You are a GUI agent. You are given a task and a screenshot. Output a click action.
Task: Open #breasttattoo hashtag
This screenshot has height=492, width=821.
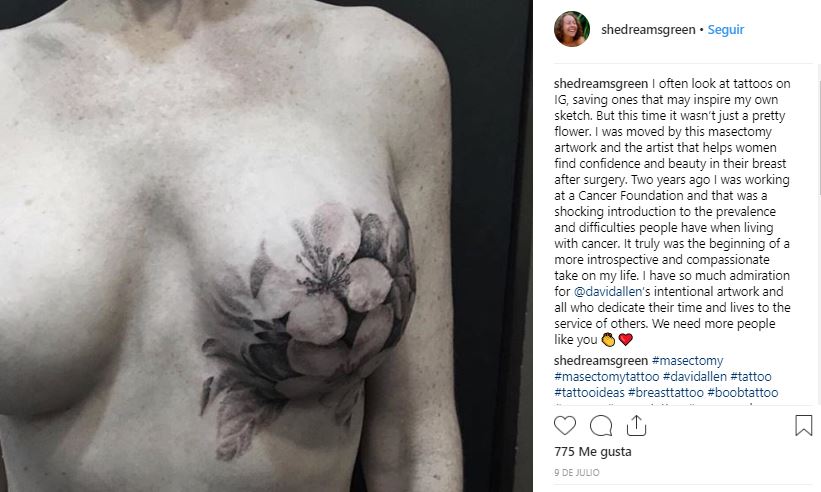pos(665,393)
